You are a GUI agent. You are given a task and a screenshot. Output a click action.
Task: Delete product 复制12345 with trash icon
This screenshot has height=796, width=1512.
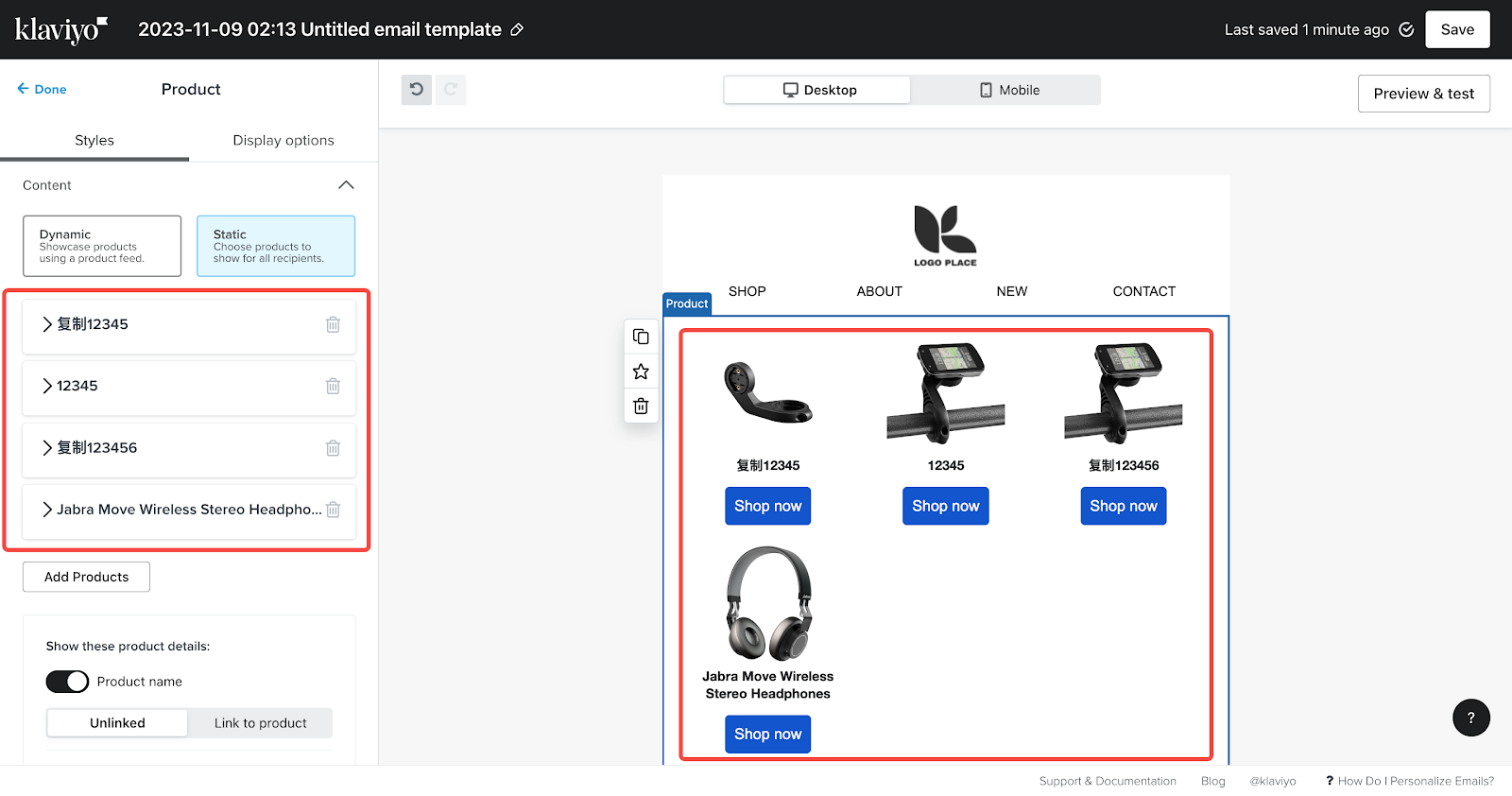(333, 324)
